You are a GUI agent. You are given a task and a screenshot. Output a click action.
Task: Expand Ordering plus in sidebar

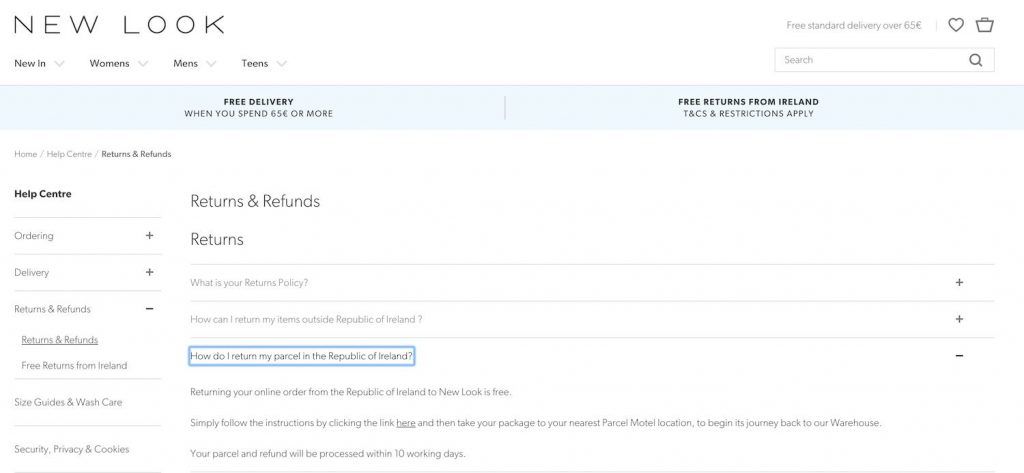coord(150,235)
